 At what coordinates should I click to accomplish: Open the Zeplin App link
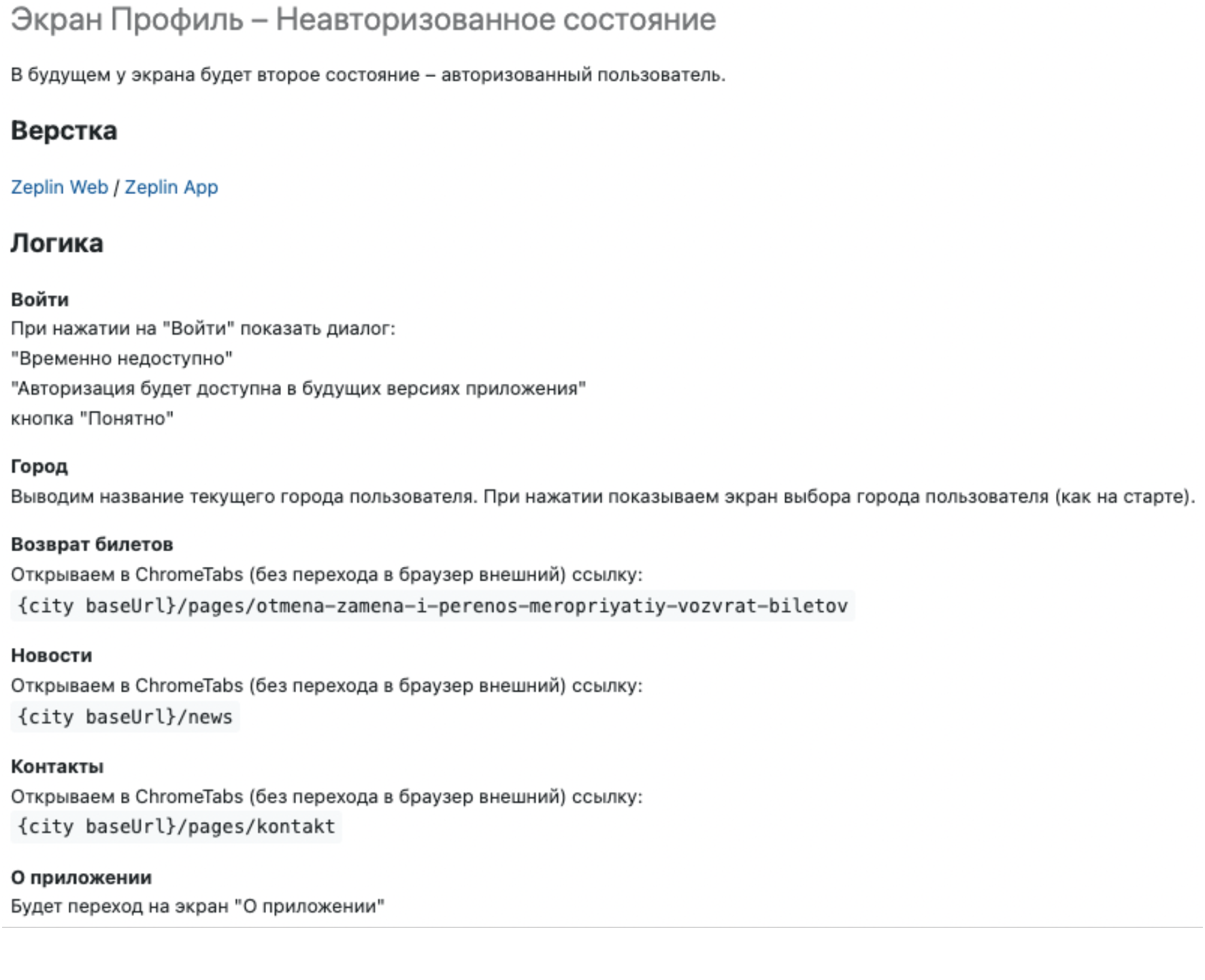coord(171,187)
